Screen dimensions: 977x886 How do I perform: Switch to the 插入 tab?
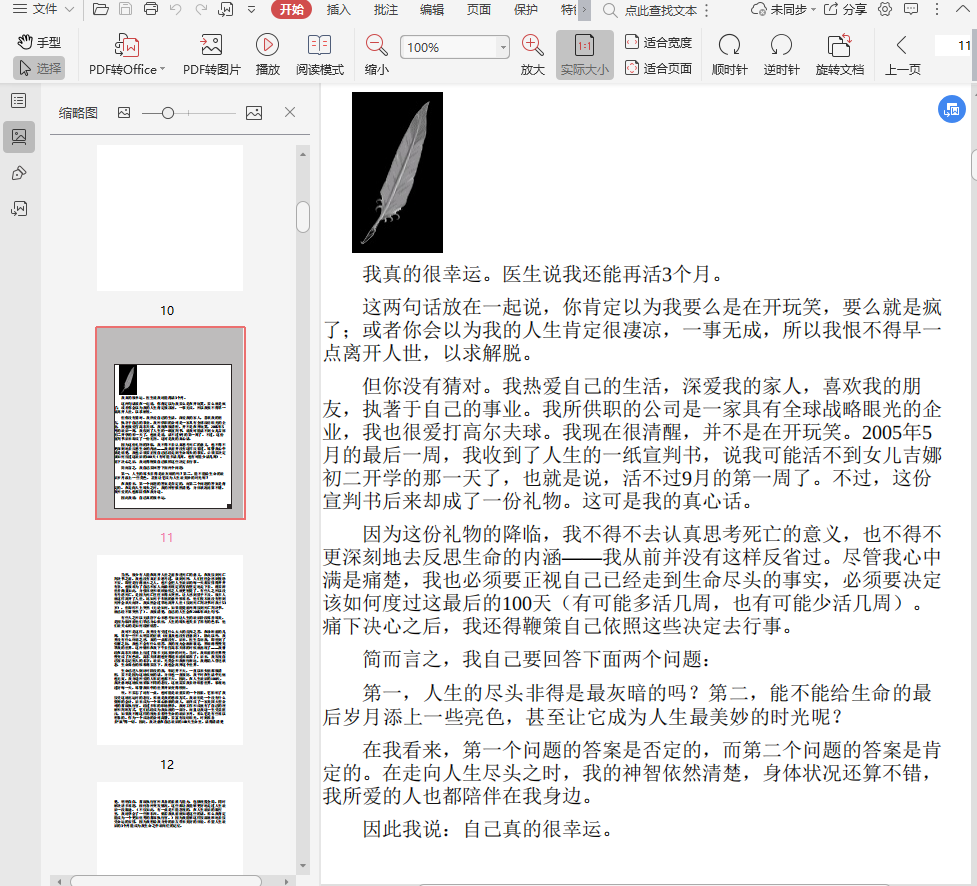click(x=339, y=10)
